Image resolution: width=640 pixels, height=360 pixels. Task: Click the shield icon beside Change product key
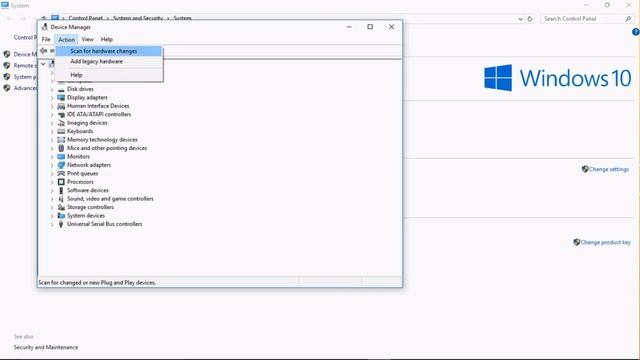pos(577,242)
